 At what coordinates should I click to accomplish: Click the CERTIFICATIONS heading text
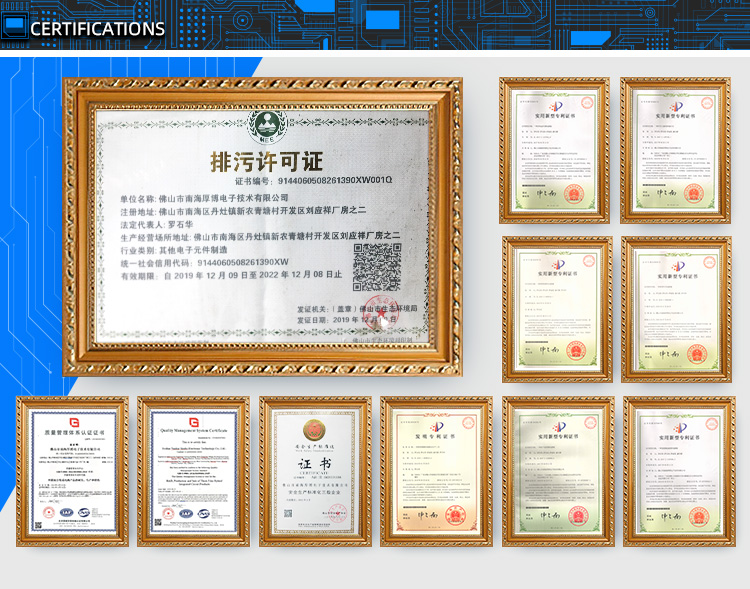(97, 29)
